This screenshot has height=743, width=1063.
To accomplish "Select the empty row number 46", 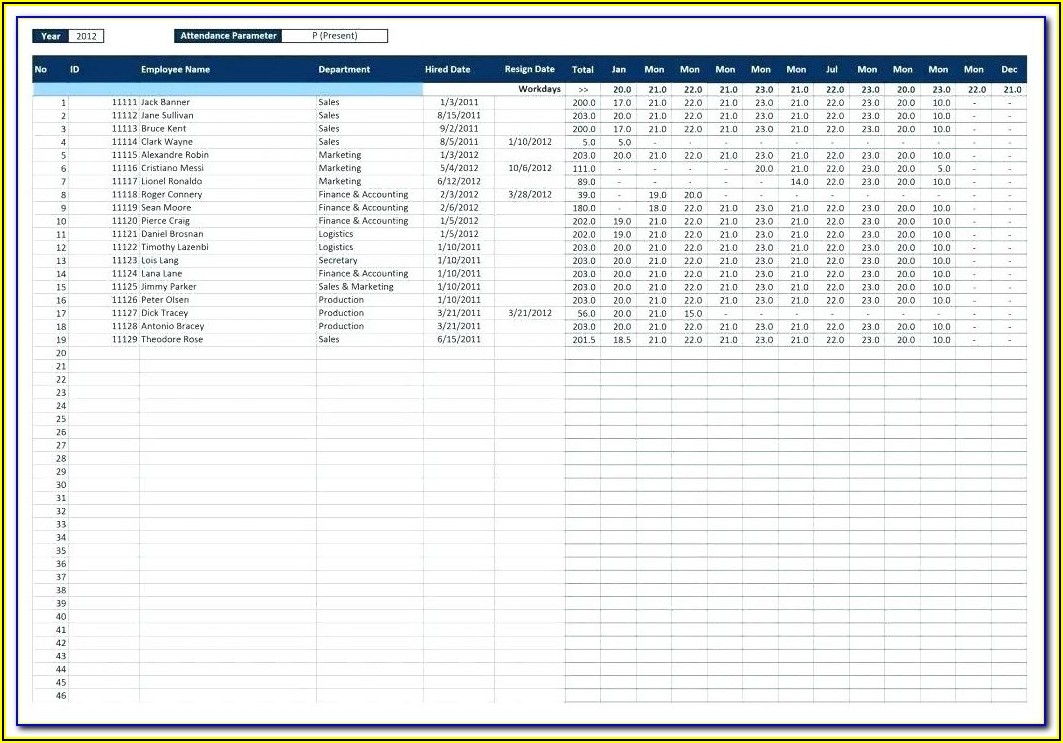I will point(60,695).
